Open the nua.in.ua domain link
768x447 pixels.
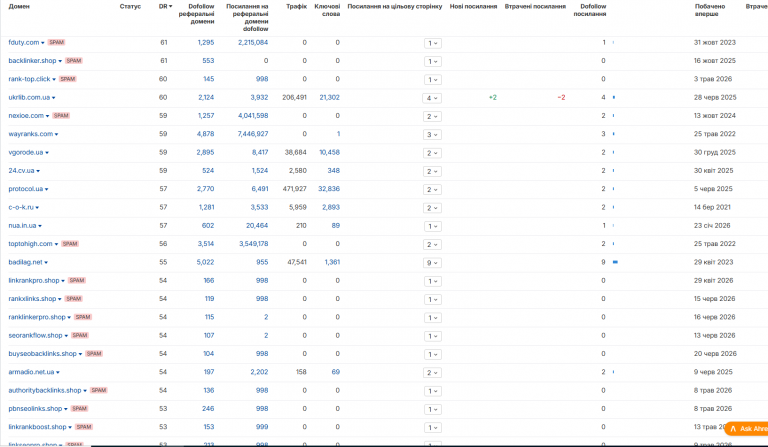(x=22, y=226)
